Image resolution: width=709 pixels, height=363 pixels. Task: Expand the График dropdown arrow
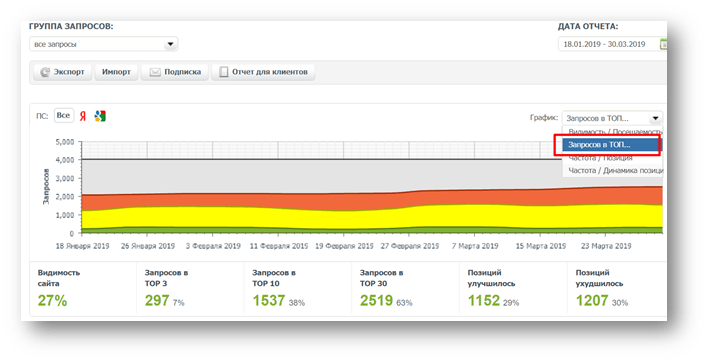pyautogui.click(x=655, y=118)
